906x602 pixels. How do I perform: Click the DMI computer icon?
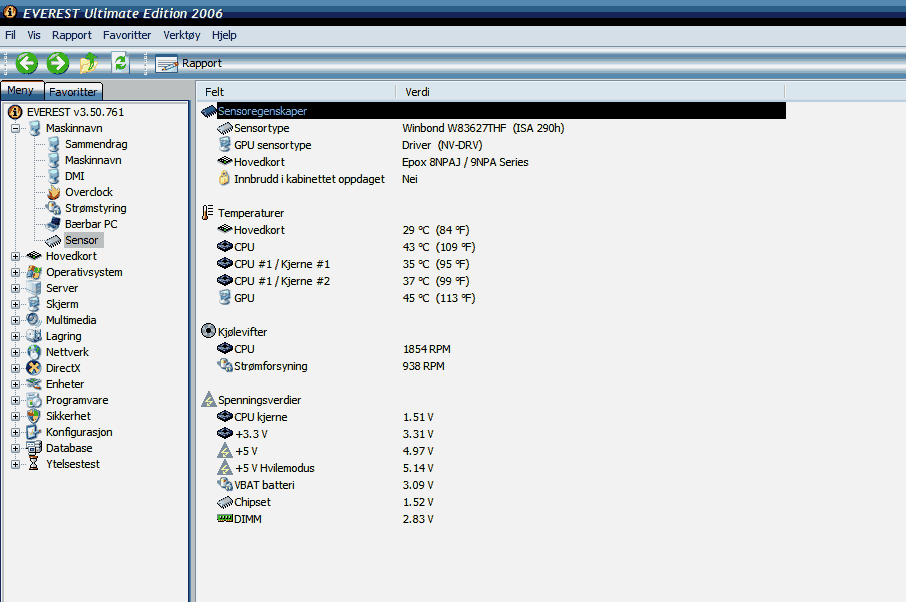[x=54, y=176]
